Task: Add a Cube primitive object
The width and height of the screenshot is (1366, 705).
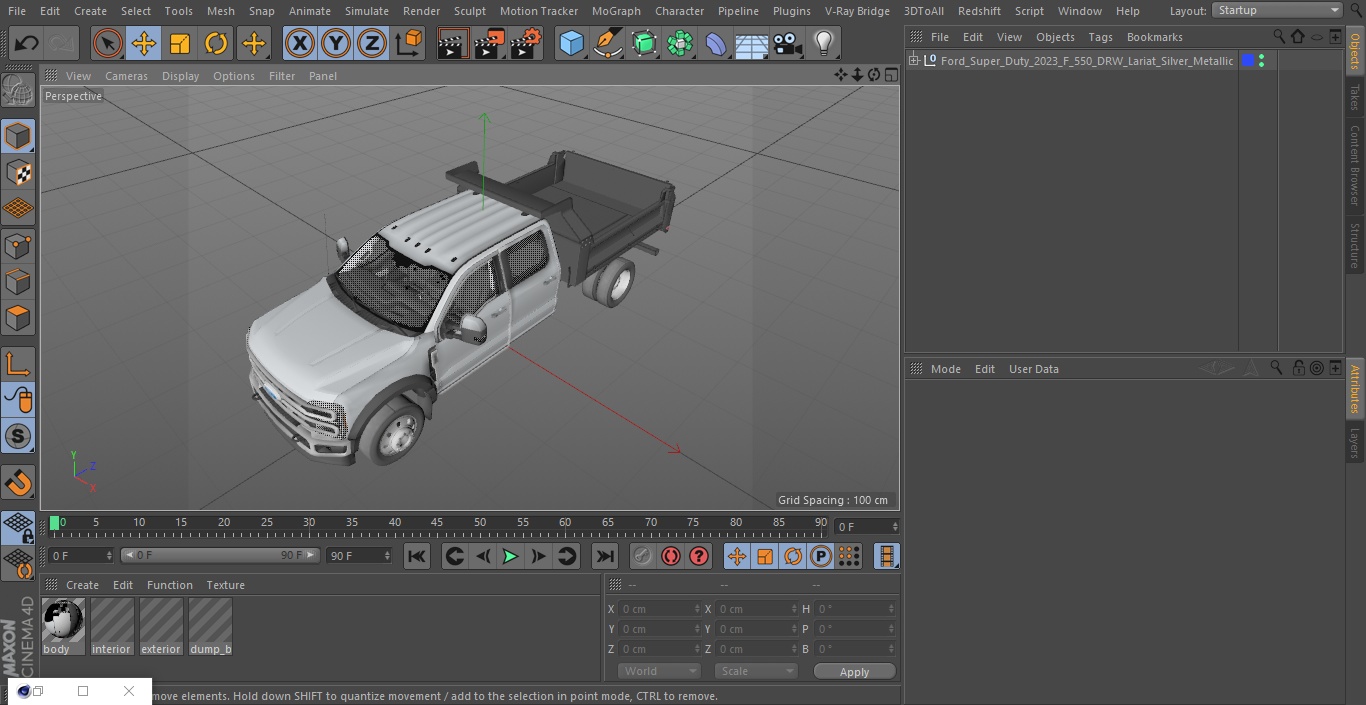Action: (x=571, y=43)
